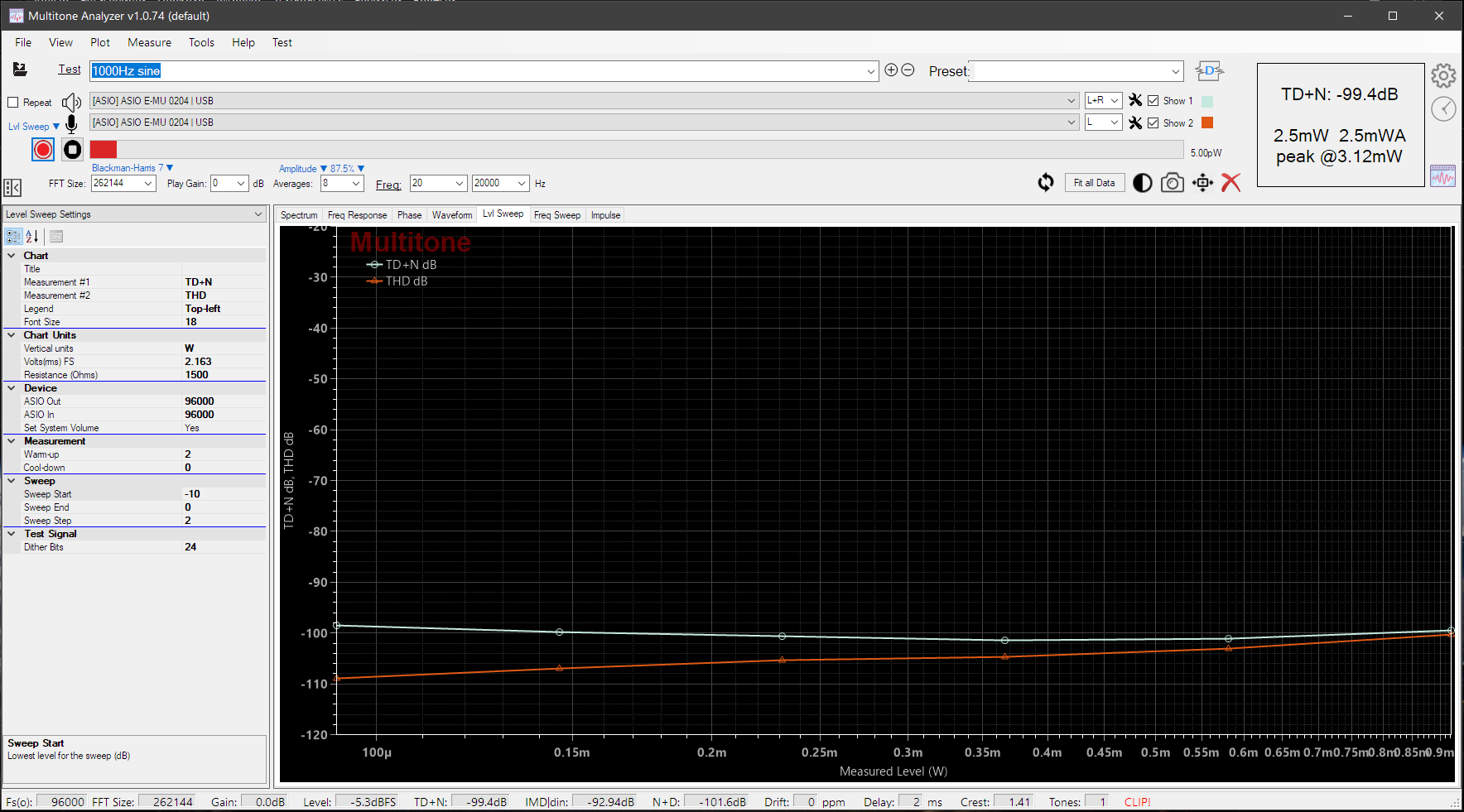Clear data with the red X icon
This screenshot has width=1464, height=812.
point(1231,183)
